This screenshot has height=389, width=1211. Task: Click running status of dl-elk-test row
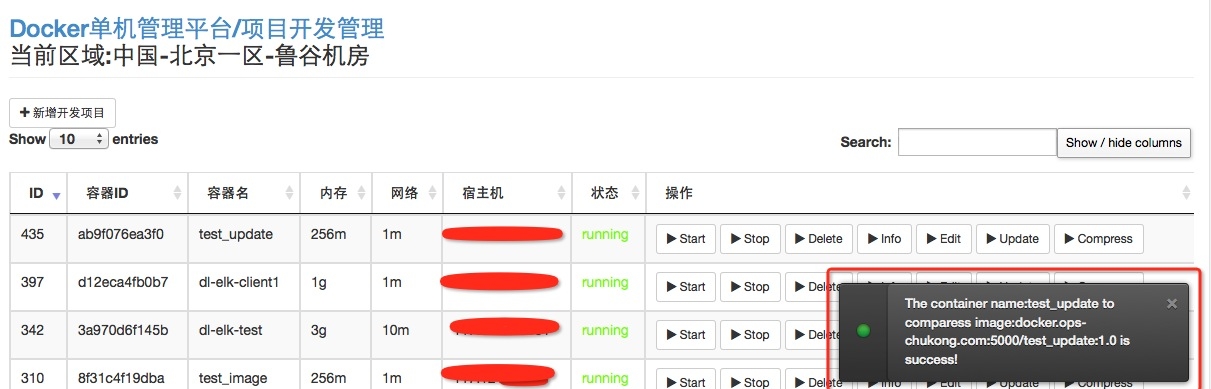click(605, 331)
